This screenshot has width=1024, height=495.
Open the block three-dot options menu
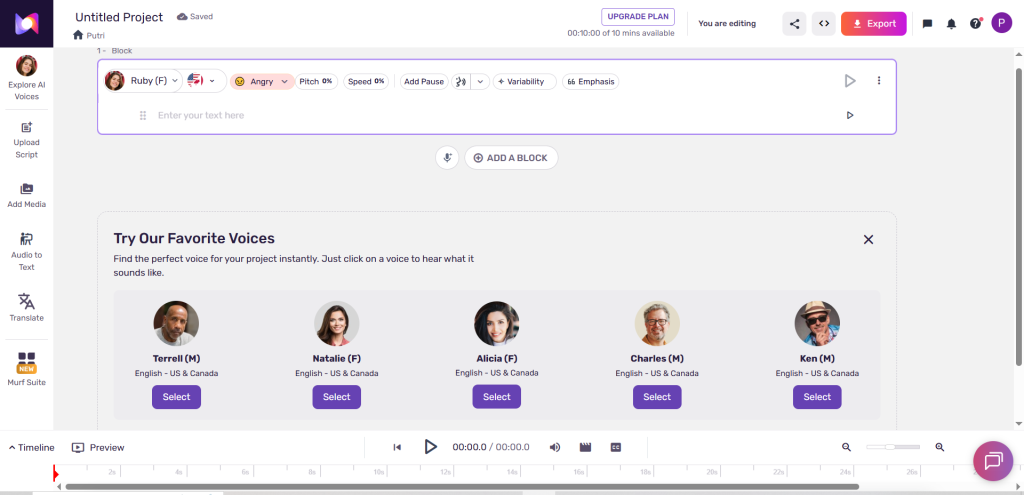coord(878,81)
